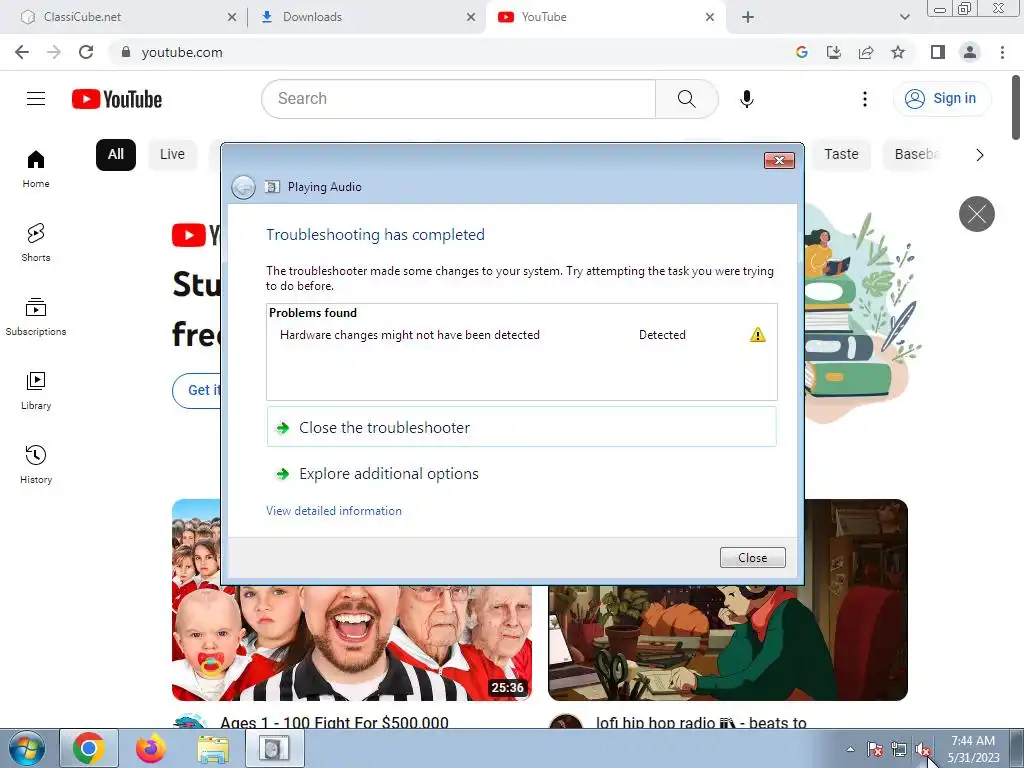Screen dimensions: 1024x768
Task: Select the YouTube browser tab
Action: point(605,17)
